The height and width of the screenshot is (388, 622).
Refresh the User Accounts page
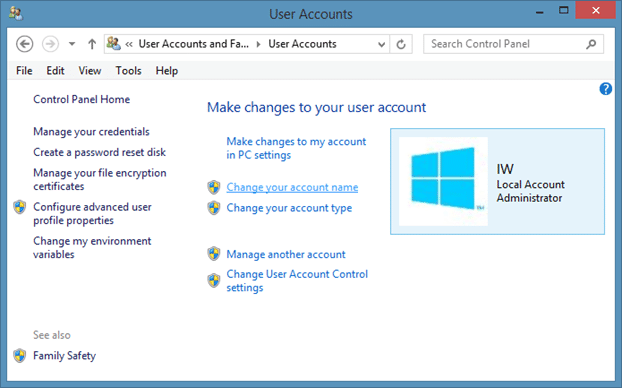pyautogui.click(x=401, y=44)
